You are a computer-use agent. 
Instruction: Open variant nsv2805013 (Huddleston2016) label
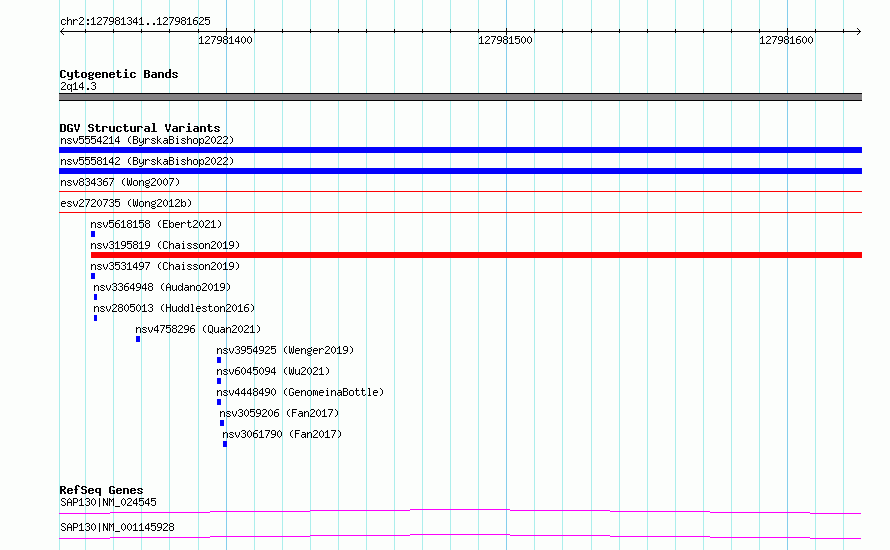coord(174,308)
